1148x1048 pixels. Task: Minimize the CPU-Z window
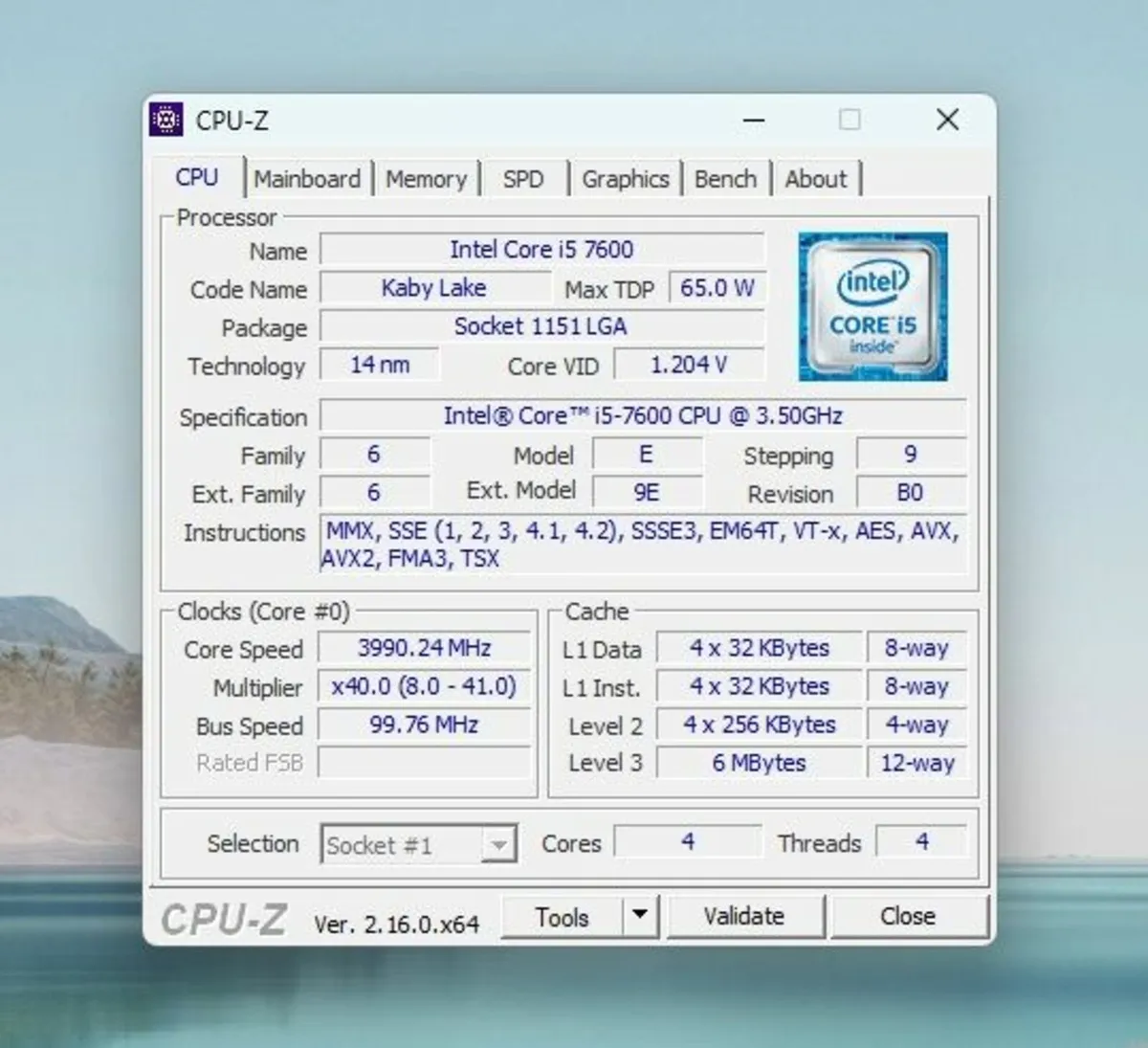pyautogui.click(x=754, y=121)
